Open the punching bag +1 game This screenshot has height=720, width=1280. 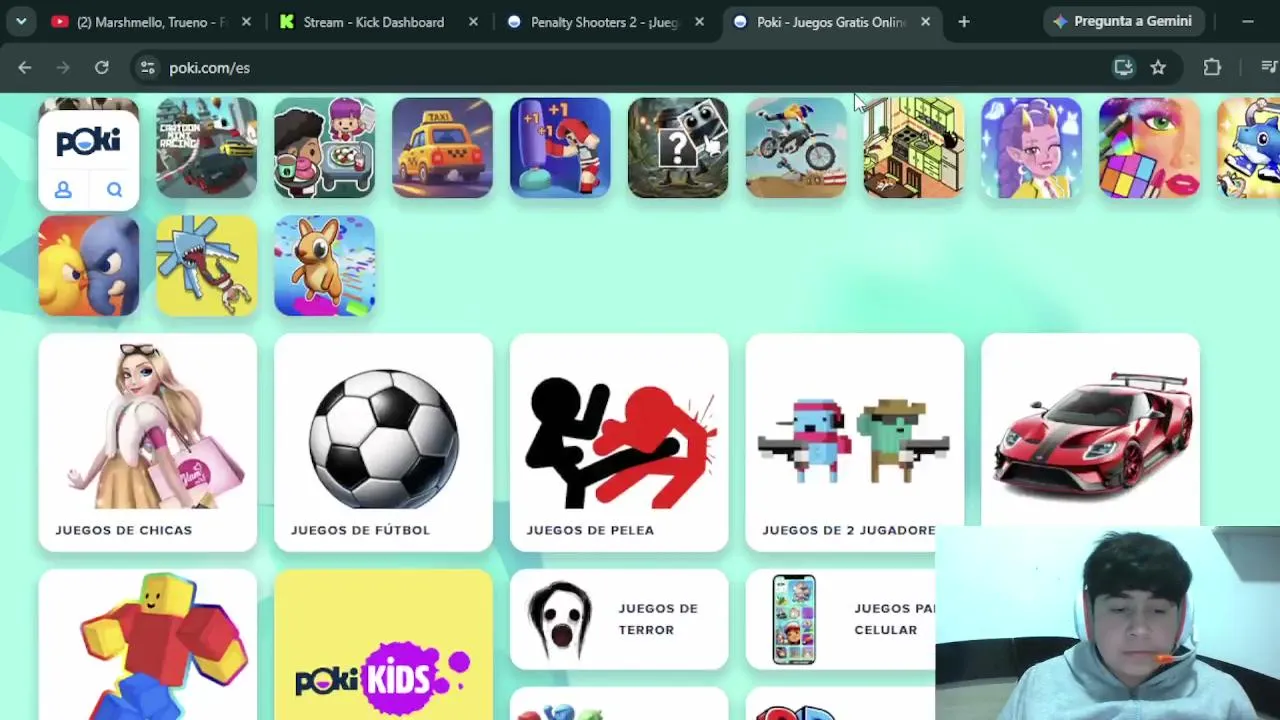[x=560, y=147]
